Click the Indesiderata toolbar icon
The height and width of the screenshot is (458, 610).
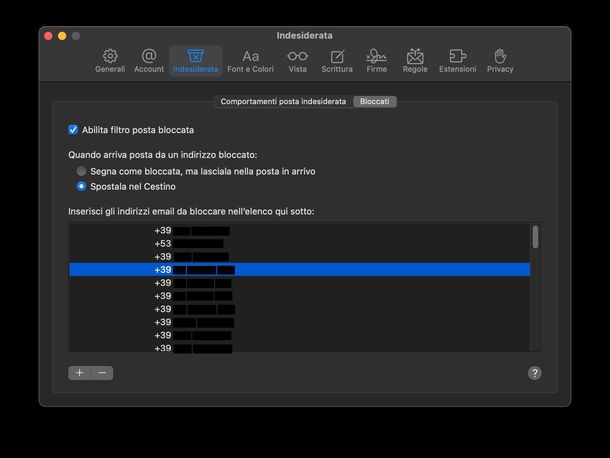[x=195, y=60]
